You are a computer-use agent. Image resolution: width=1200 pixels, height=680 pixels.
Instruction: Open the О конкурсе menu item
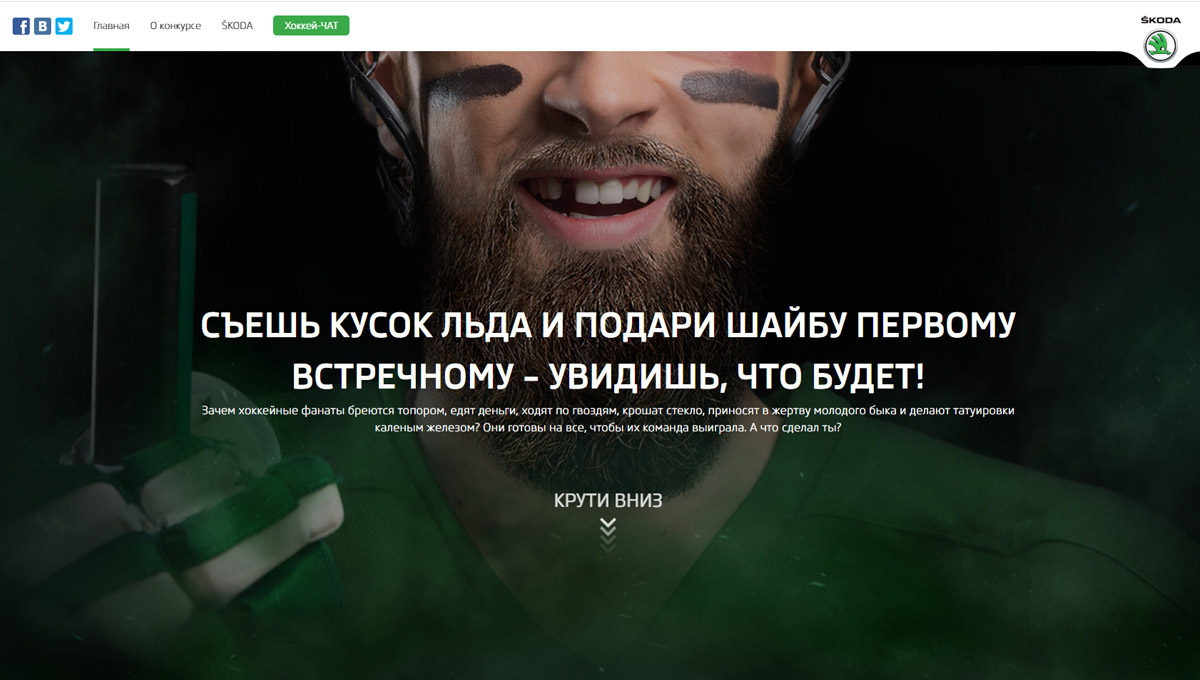(175, 26)
